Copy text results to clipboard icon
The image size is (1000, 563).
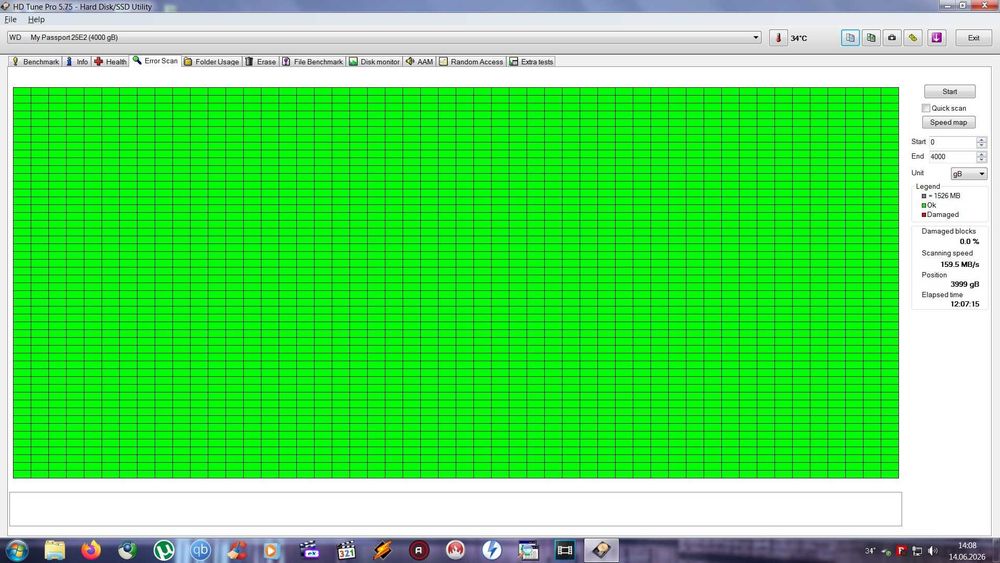(x=850, y=38)
